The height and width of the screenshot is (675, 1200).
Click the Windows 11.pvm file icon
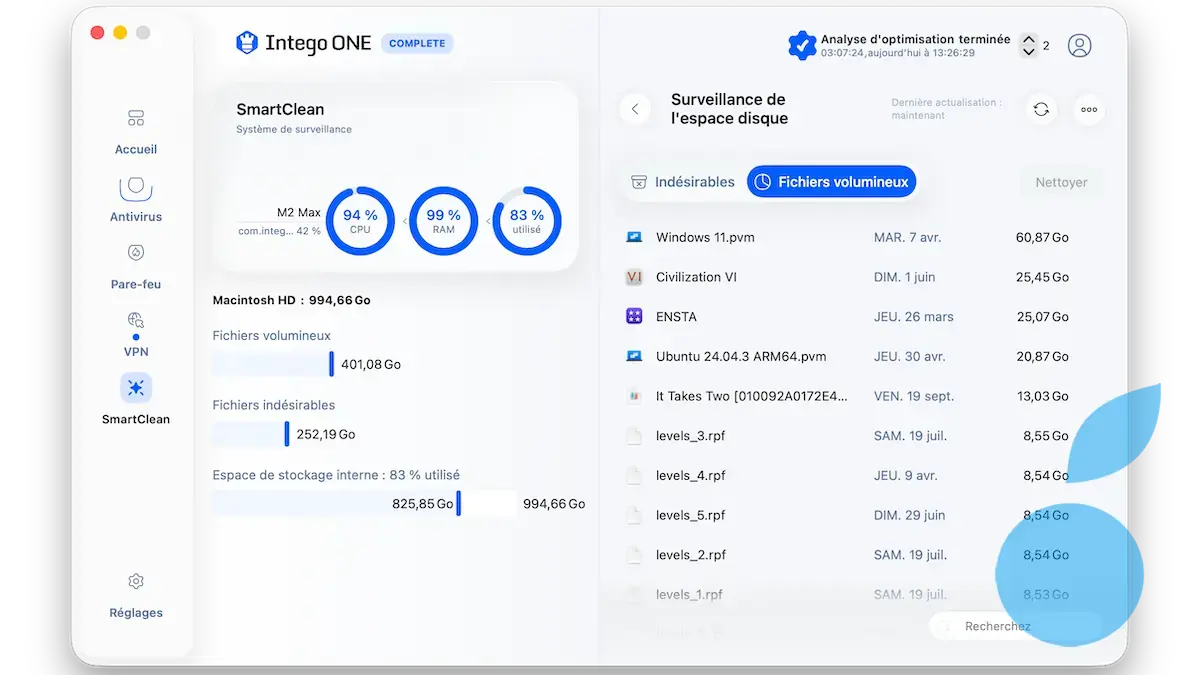click(x=633, y=238)
